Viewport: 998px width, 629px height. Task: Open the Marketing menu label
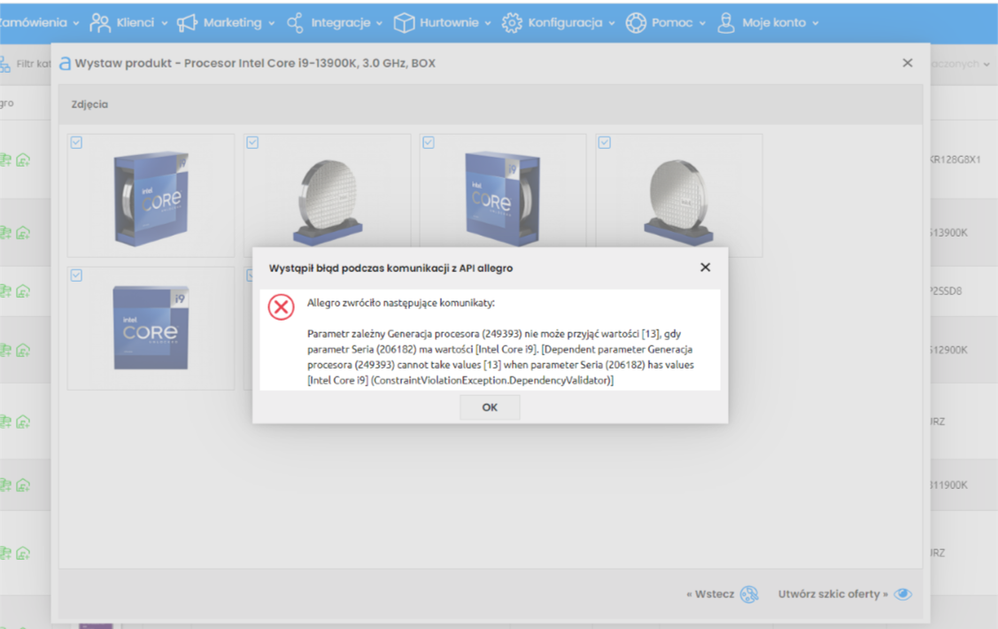pos(232,23)
